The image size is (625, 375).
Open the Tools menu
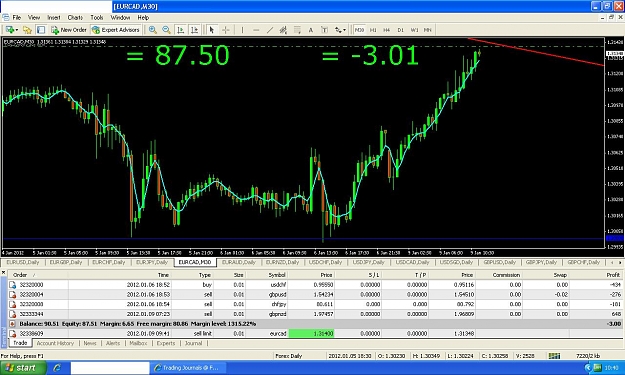coord(97,18)
